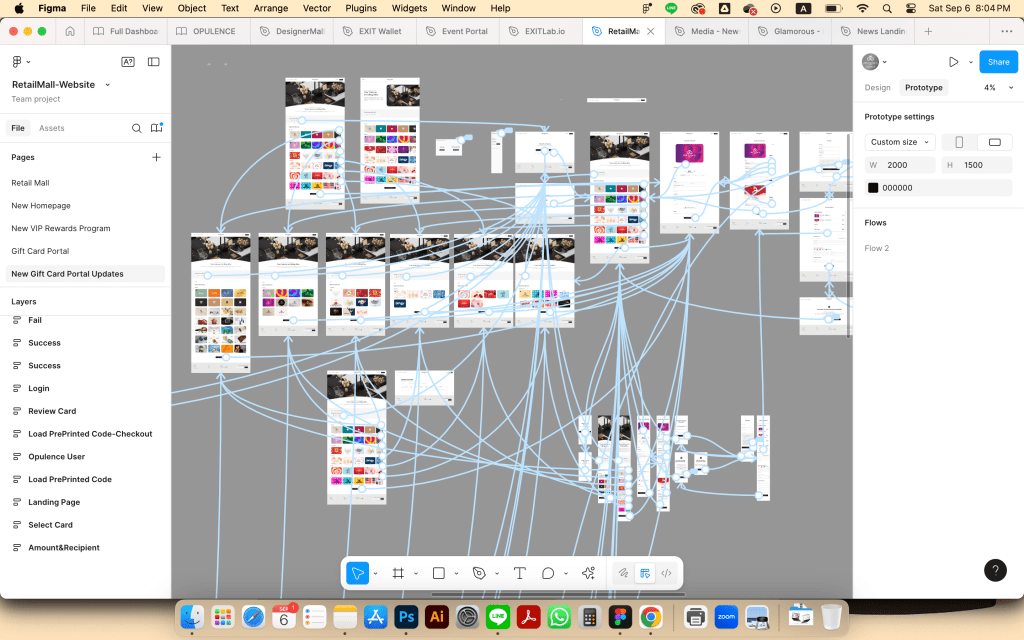Open the Custom size device dropdown
Viewport: 1024px width, 640px height.
click(x=899, y=142)
